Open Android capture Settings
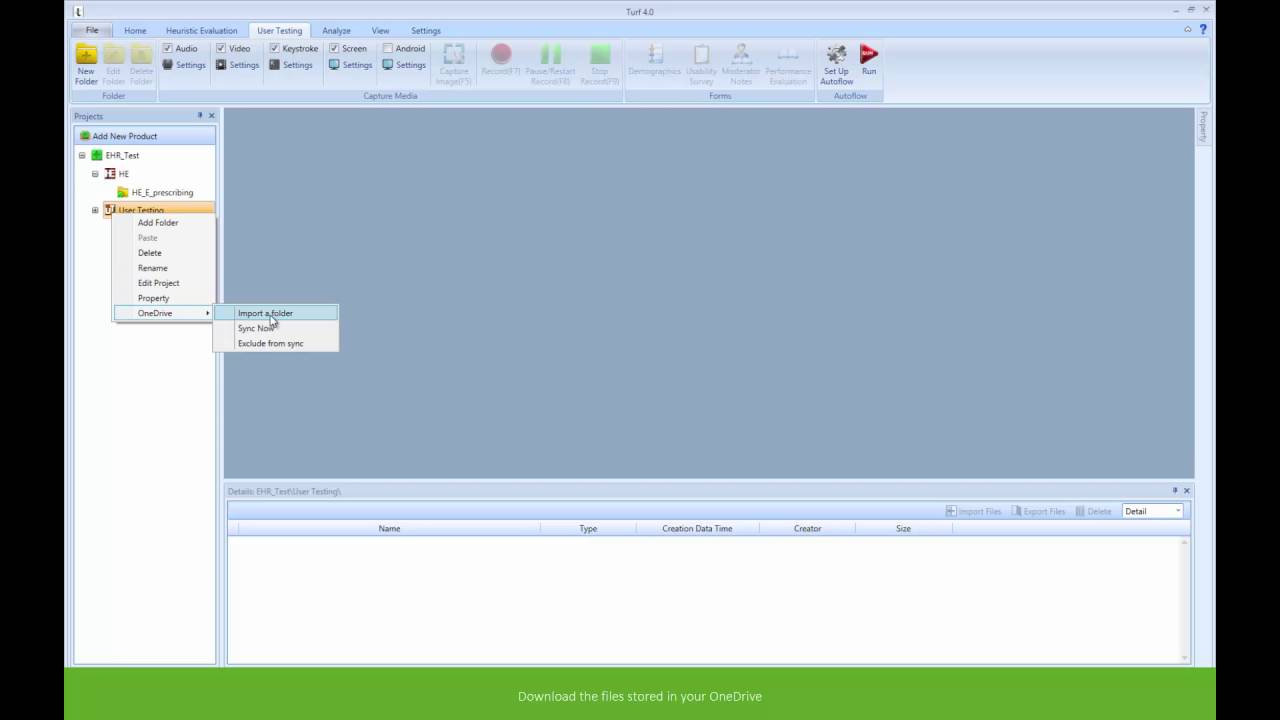1280x720 pixels. pyautogui.click(x=404, y=65)
